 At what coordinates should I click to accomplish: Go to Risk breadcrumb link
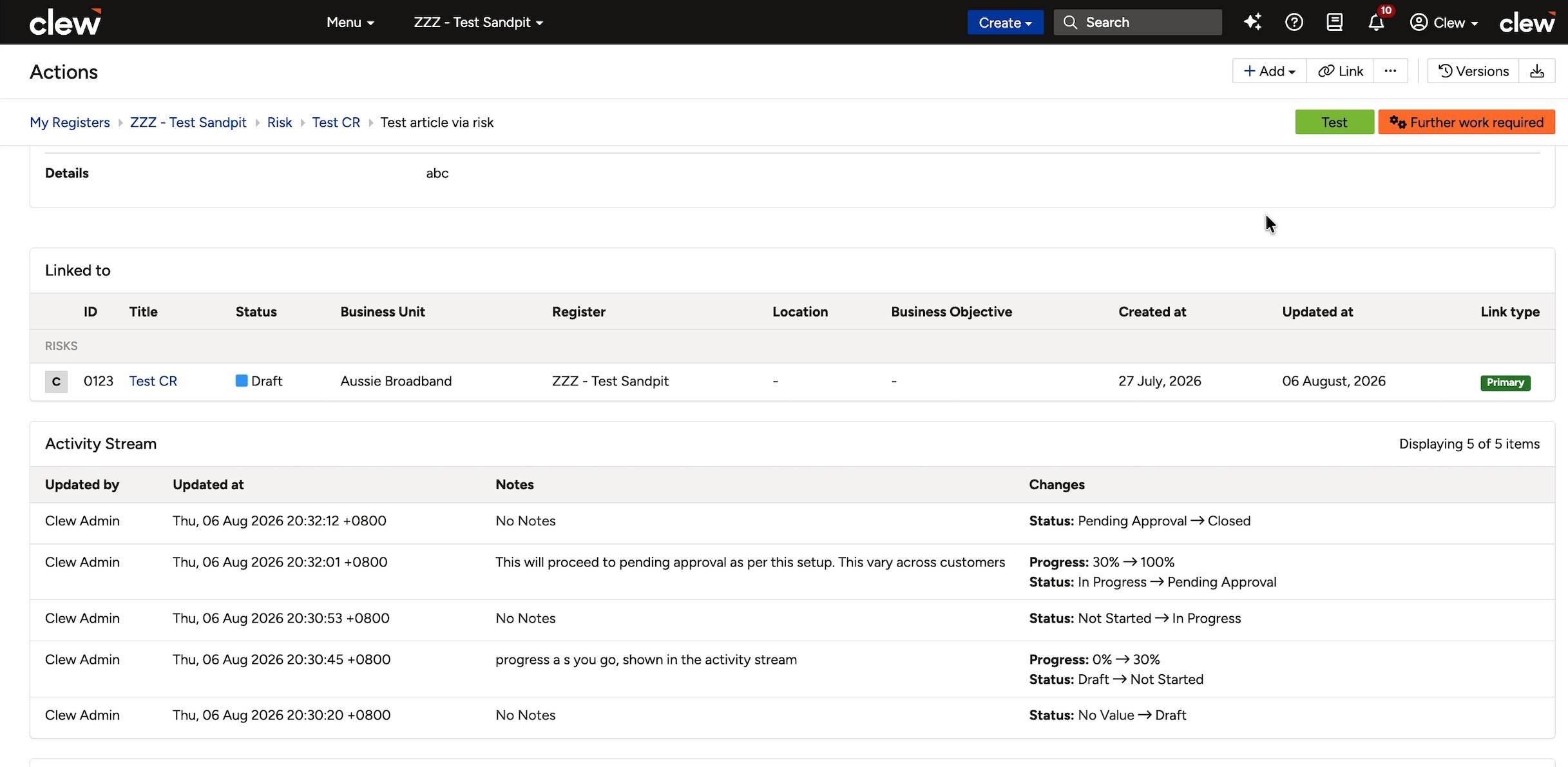point(280,122)
